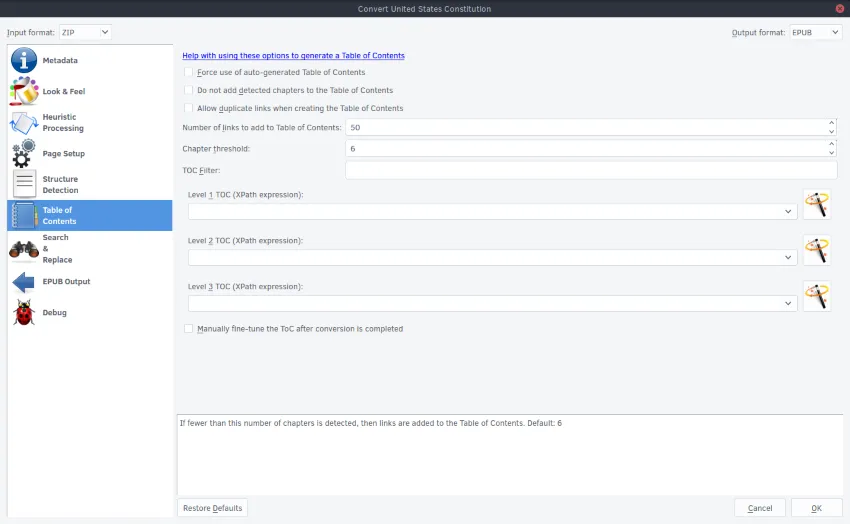Select the Table of Contents tab

[89, 216]
